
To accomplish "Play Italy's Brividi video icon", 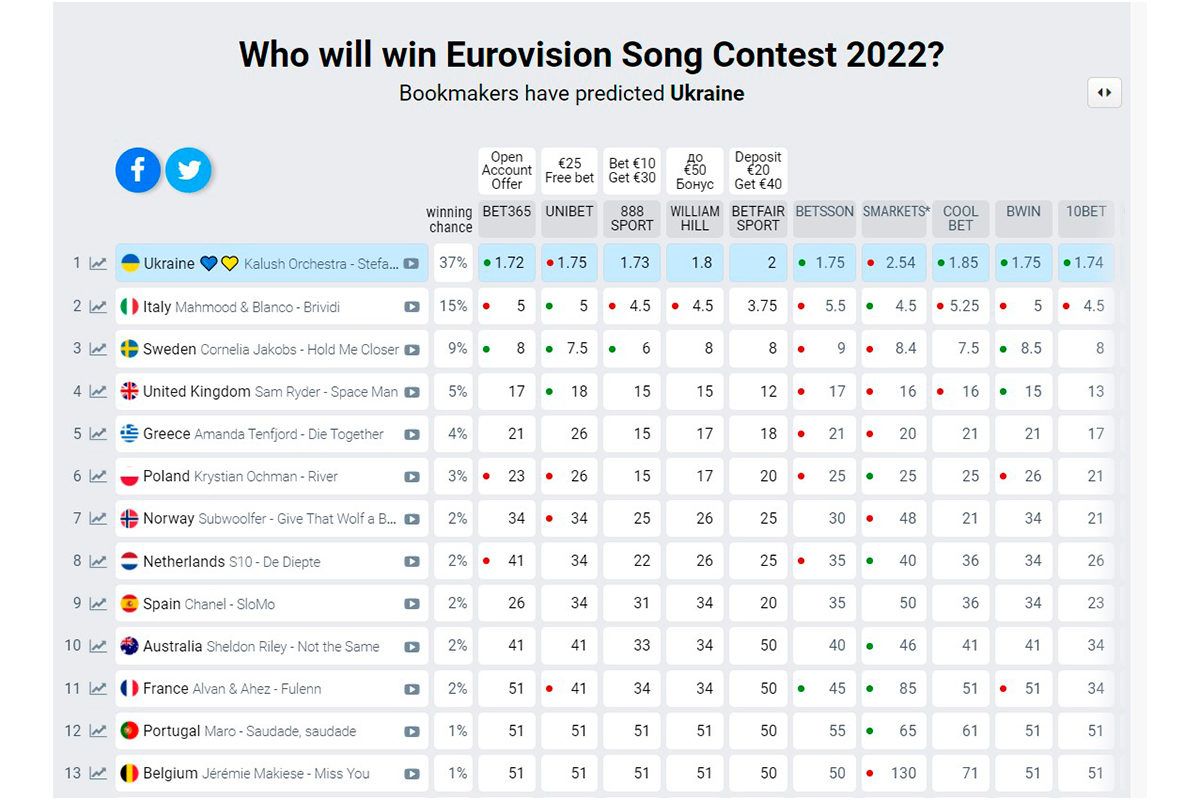I will (411, 307).
